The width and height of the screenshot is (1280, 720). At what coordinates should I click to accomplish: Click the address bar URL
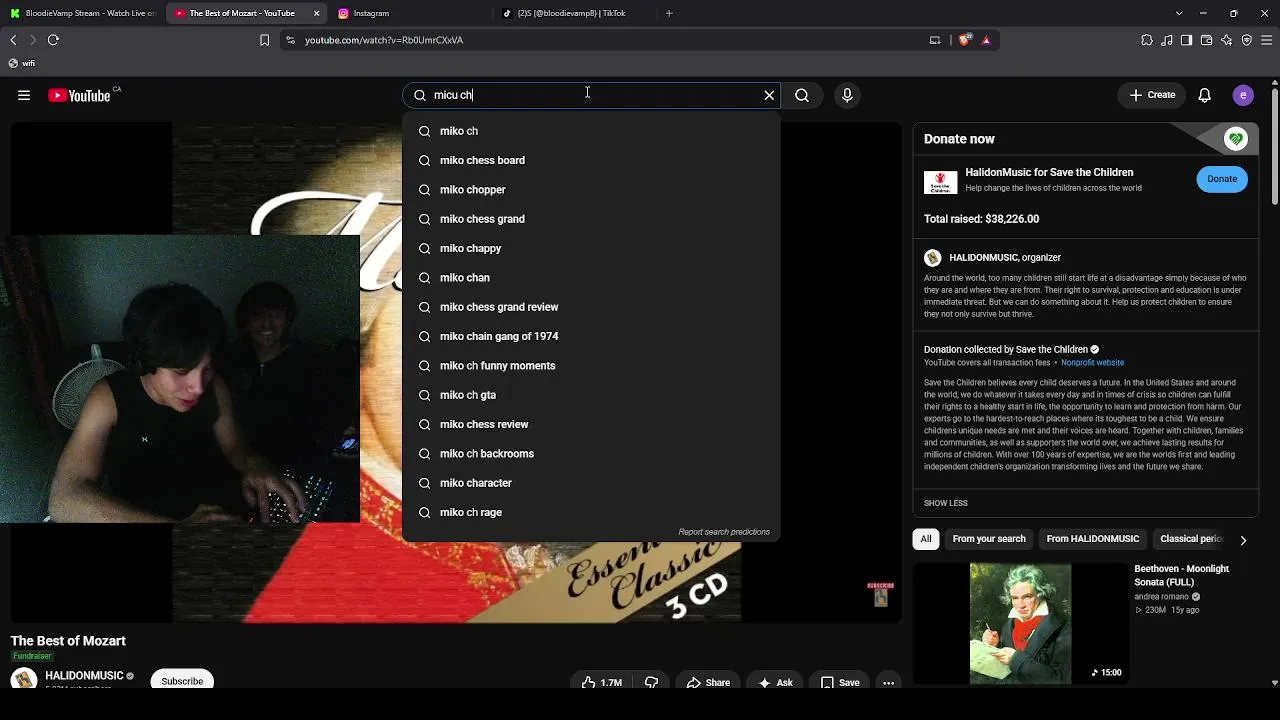pos(384,40)
